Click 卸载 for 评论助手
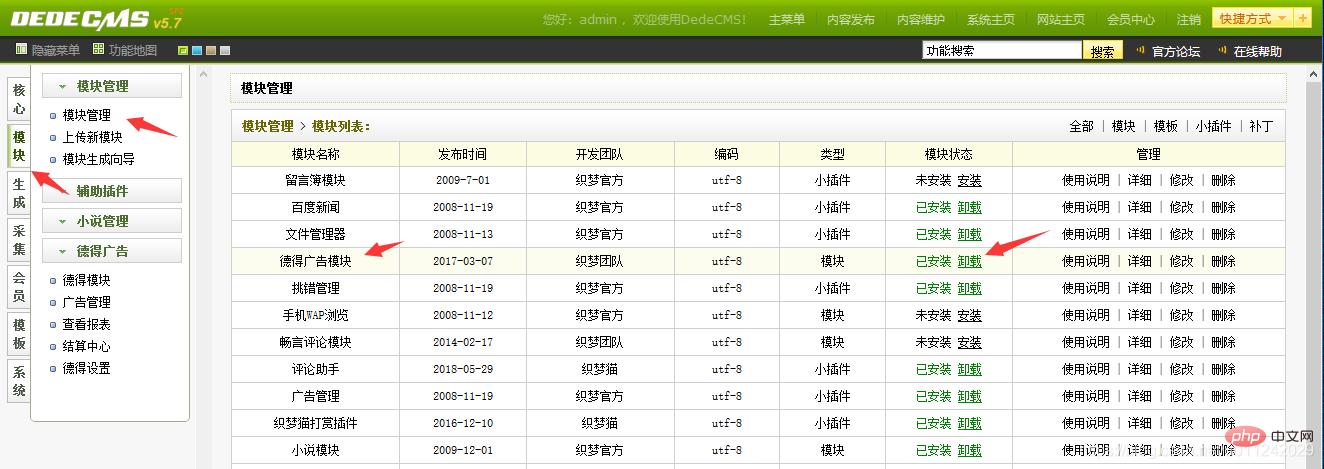 (x=970, y=369)
